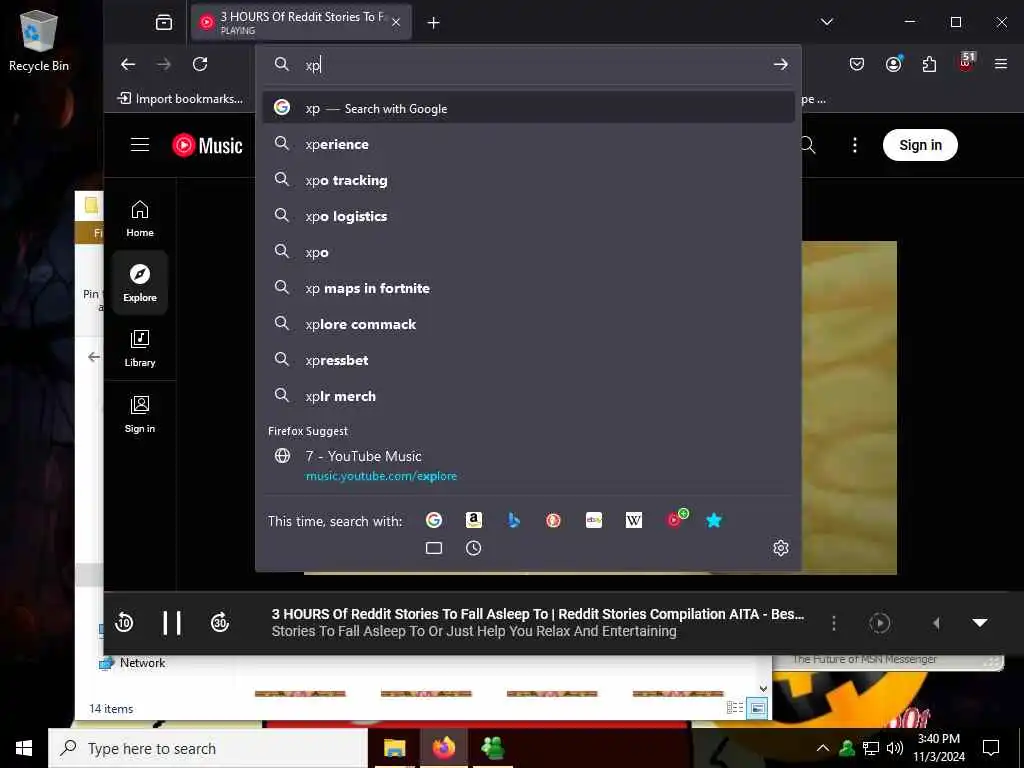Viewport: 1024px width, 768px height.
Task: Click the YouTube Music logo
Action: [208, 145]
